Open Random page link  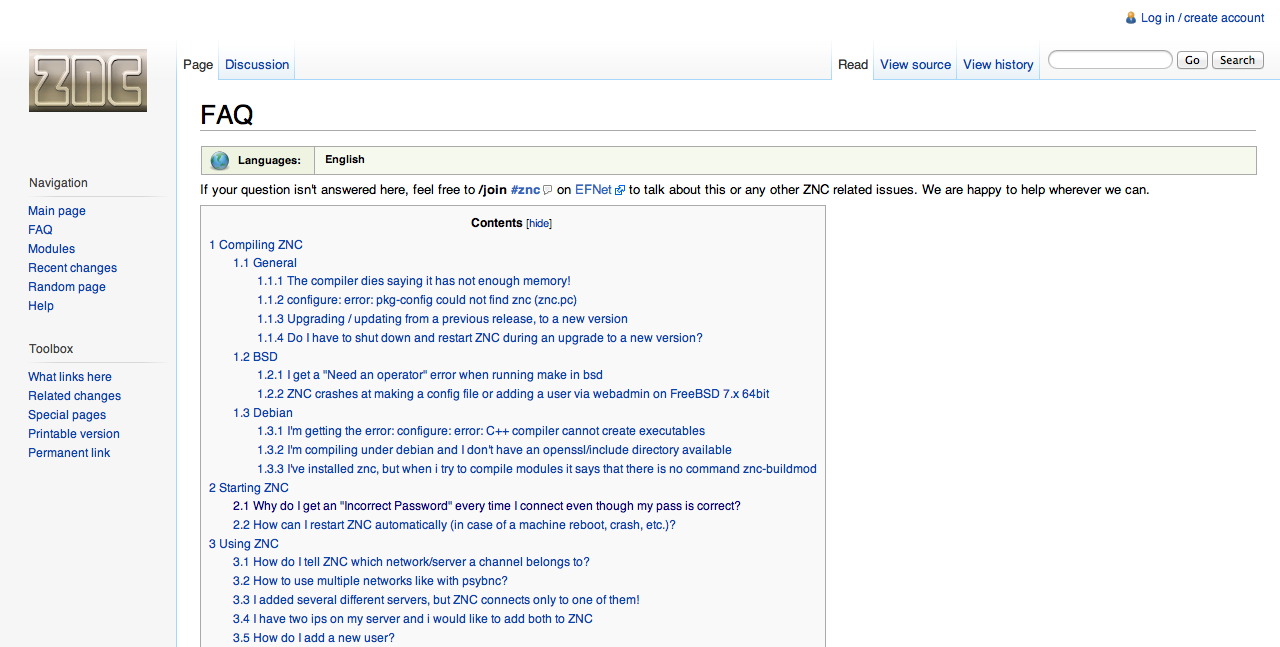tap(67, 287)
